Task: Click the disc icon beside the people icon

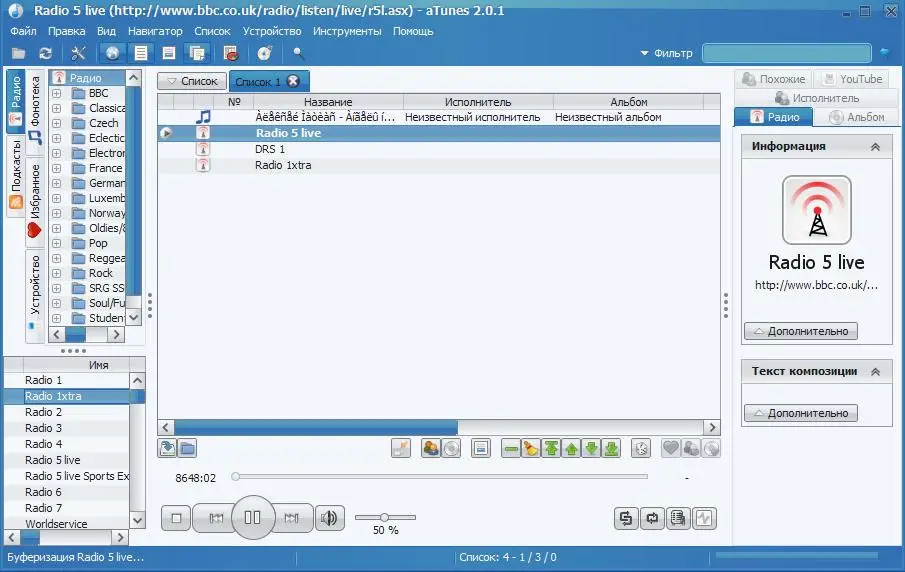Action: coord(451,448)
